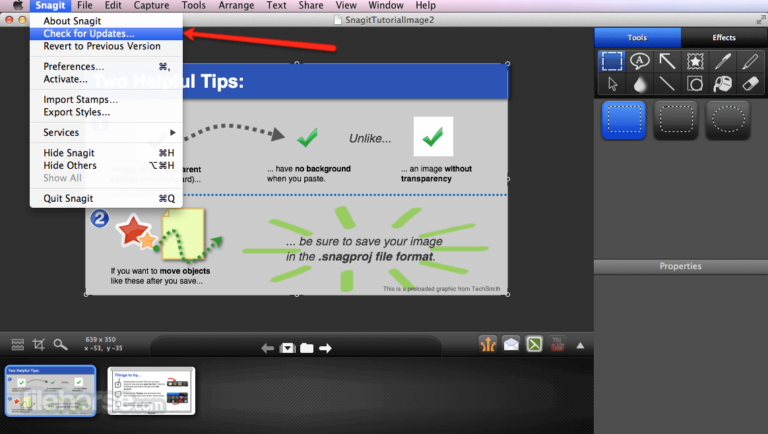The height and width of the screenshot is (434, 768).
Task: Choose About Snagit
Action: coord(106,21)
